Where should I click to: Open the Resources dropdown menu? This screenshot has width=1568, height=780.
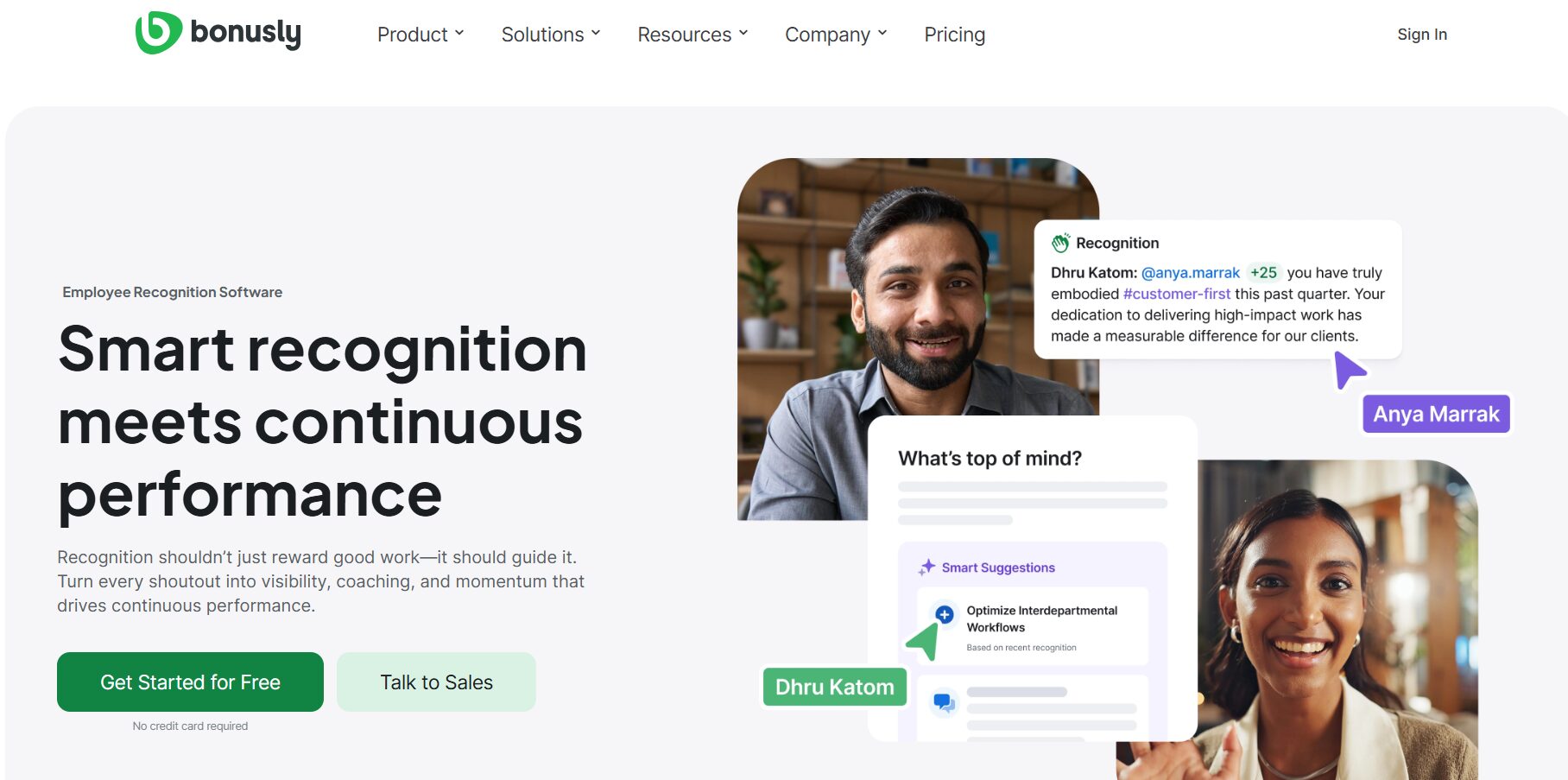pos(692,35)
